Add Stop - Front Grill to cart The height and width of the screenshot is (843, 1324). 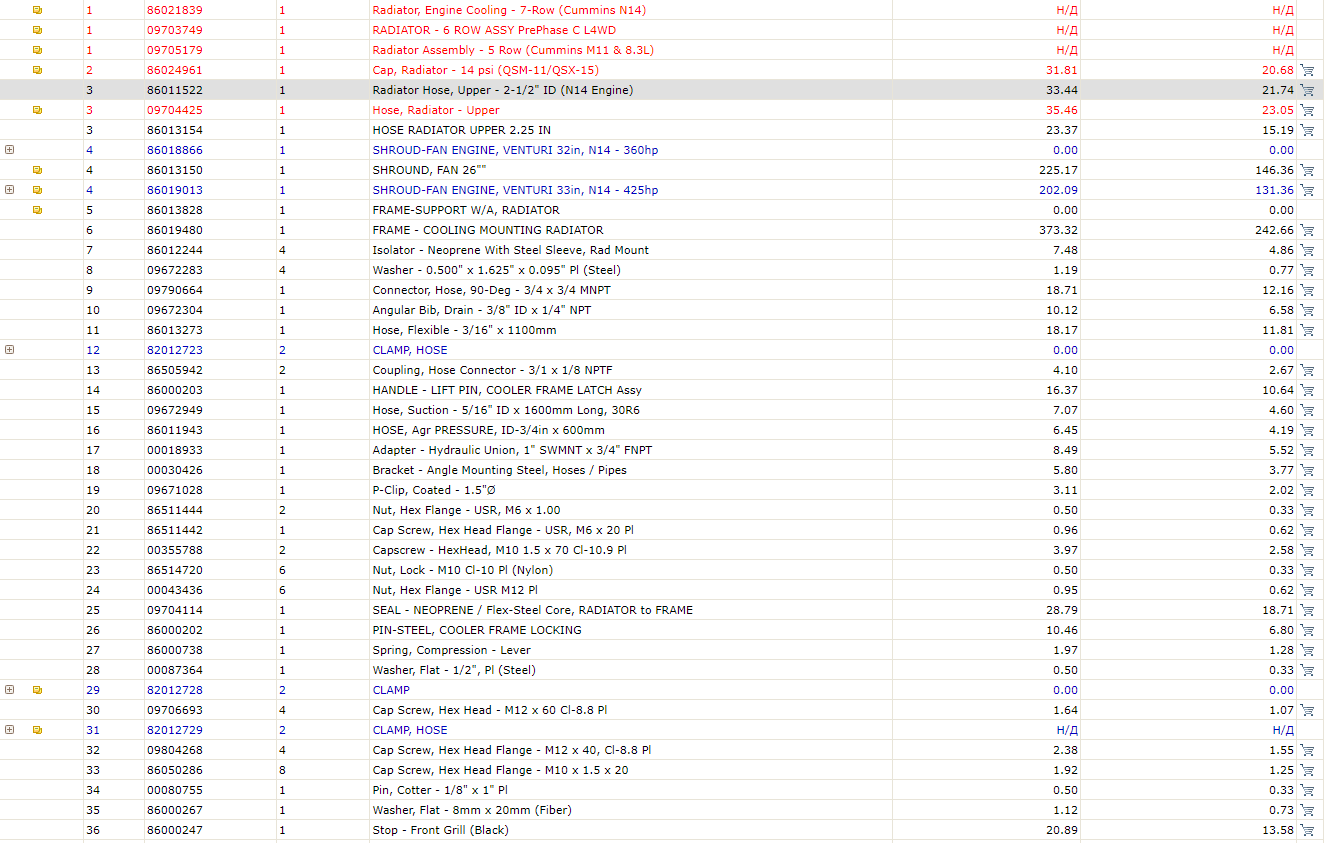[x=1307, y=830]
